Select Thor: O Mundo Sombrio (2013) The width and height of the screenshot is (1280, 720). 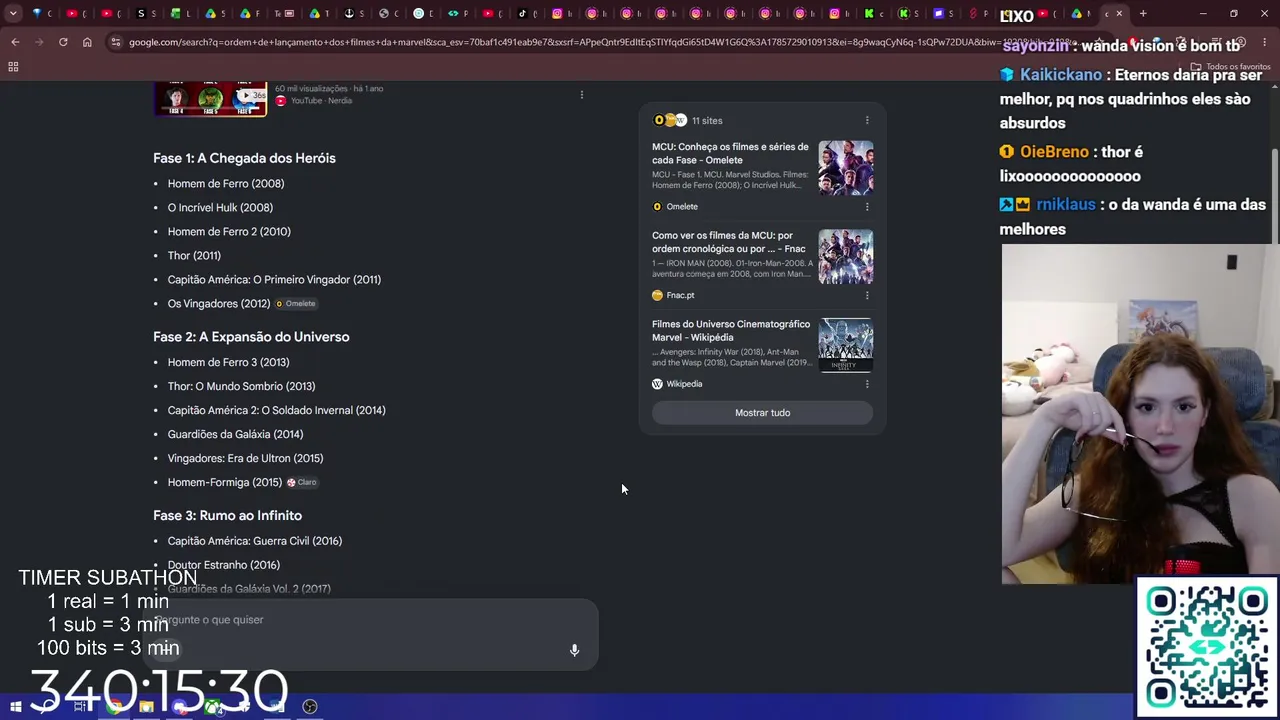coord(241,387)
